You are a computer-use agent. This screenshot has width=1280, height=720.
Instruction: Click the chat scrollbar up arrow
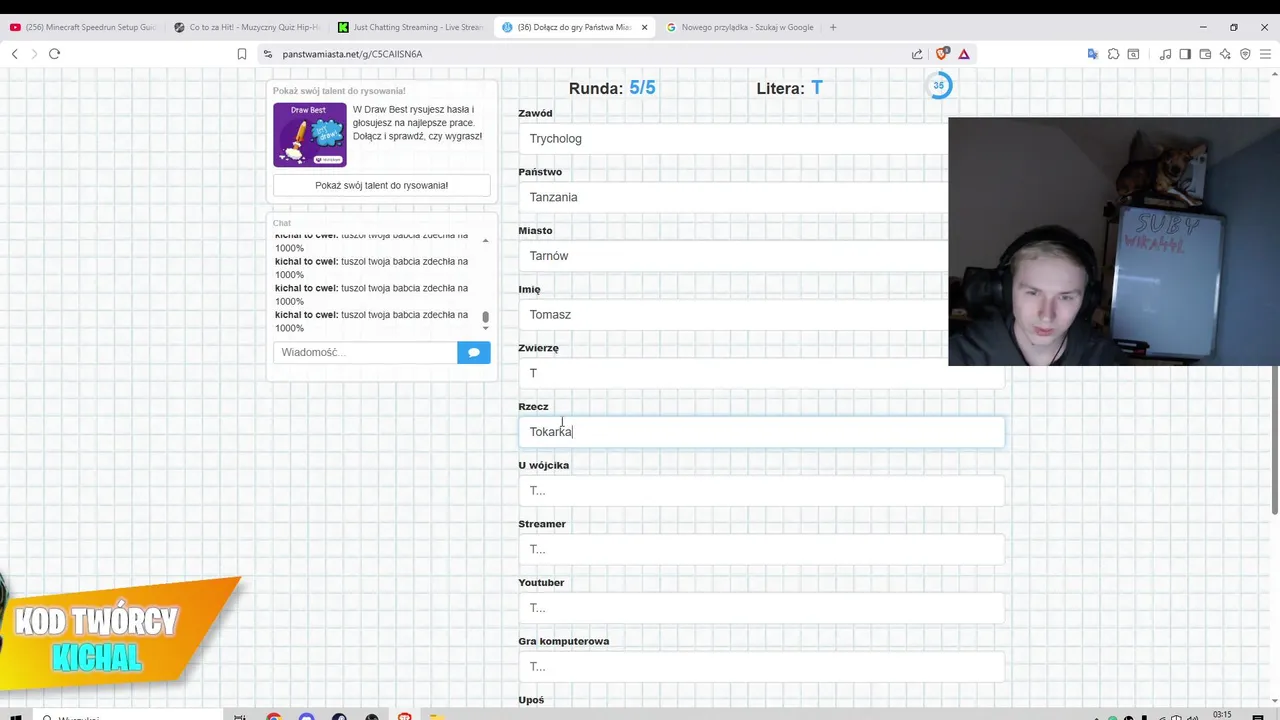[486, 241]
